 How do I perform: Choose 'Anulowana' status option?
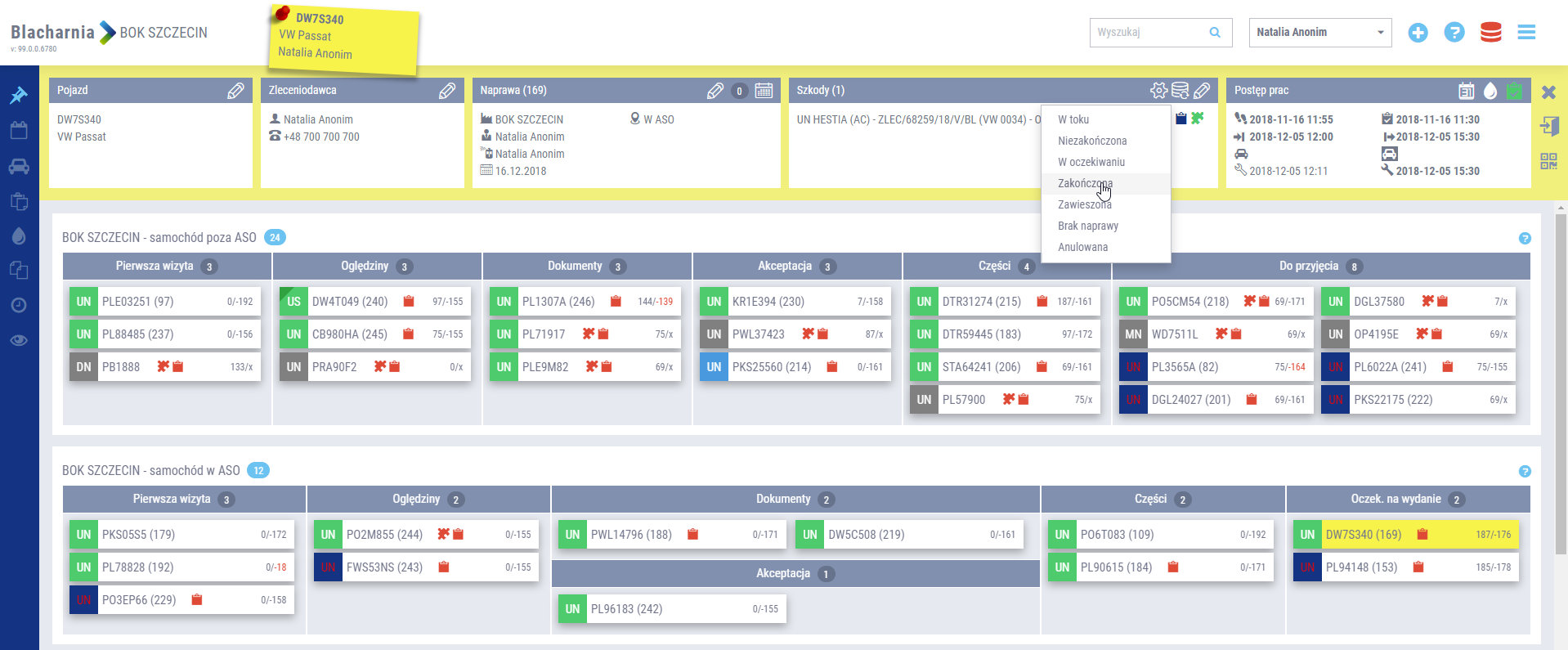pos(1082,247)
